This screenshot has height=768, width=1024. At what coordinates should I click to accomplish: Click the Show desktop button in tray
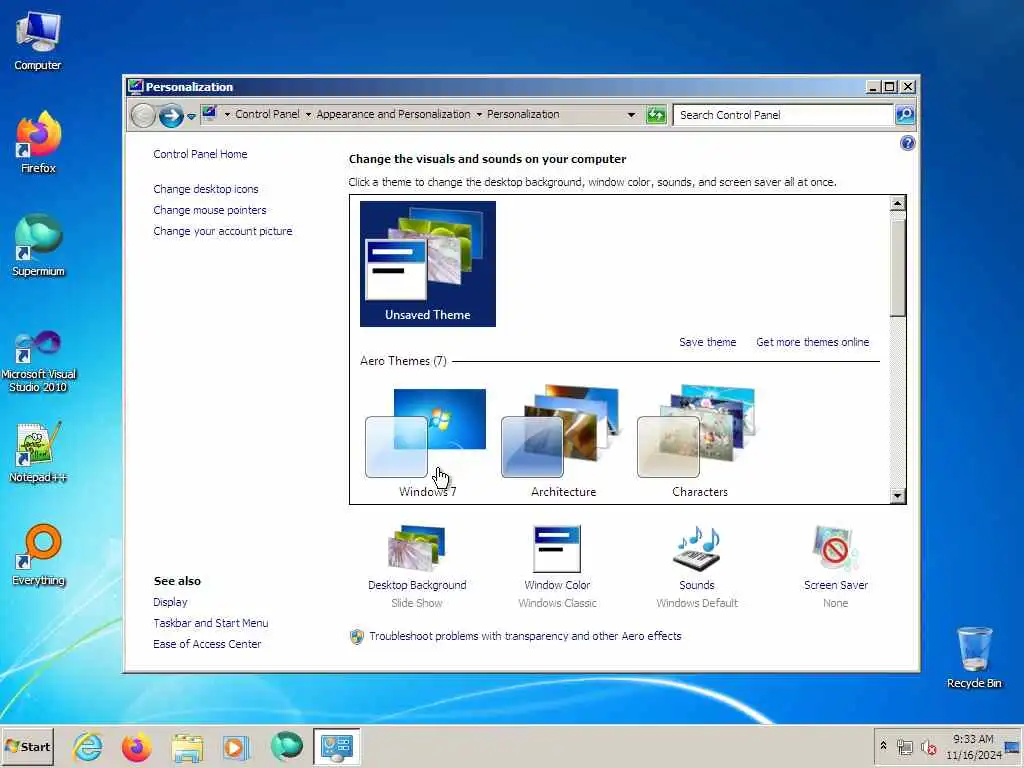coord(1012,747)
